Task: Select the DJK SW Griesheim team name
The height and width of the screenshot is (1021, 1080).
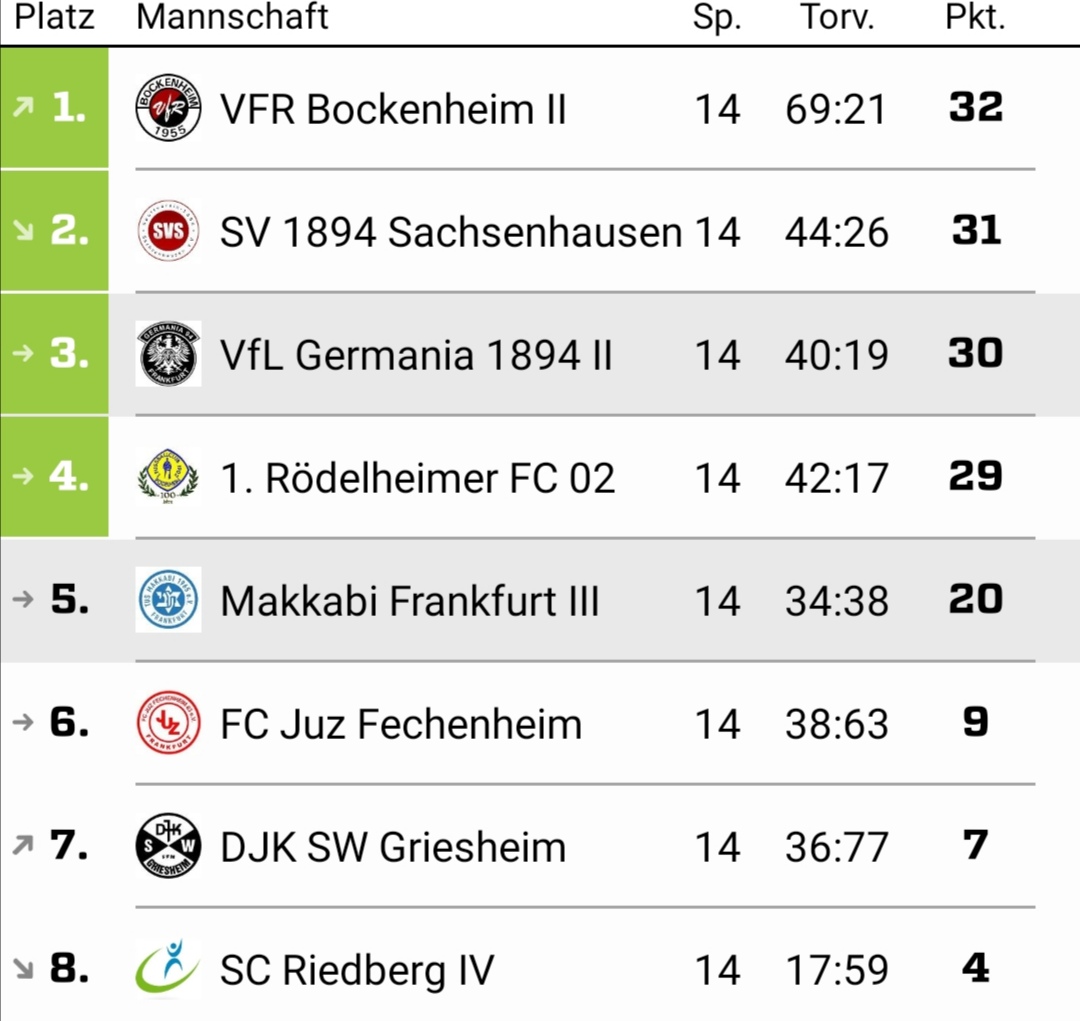Action: pos(393,847)
